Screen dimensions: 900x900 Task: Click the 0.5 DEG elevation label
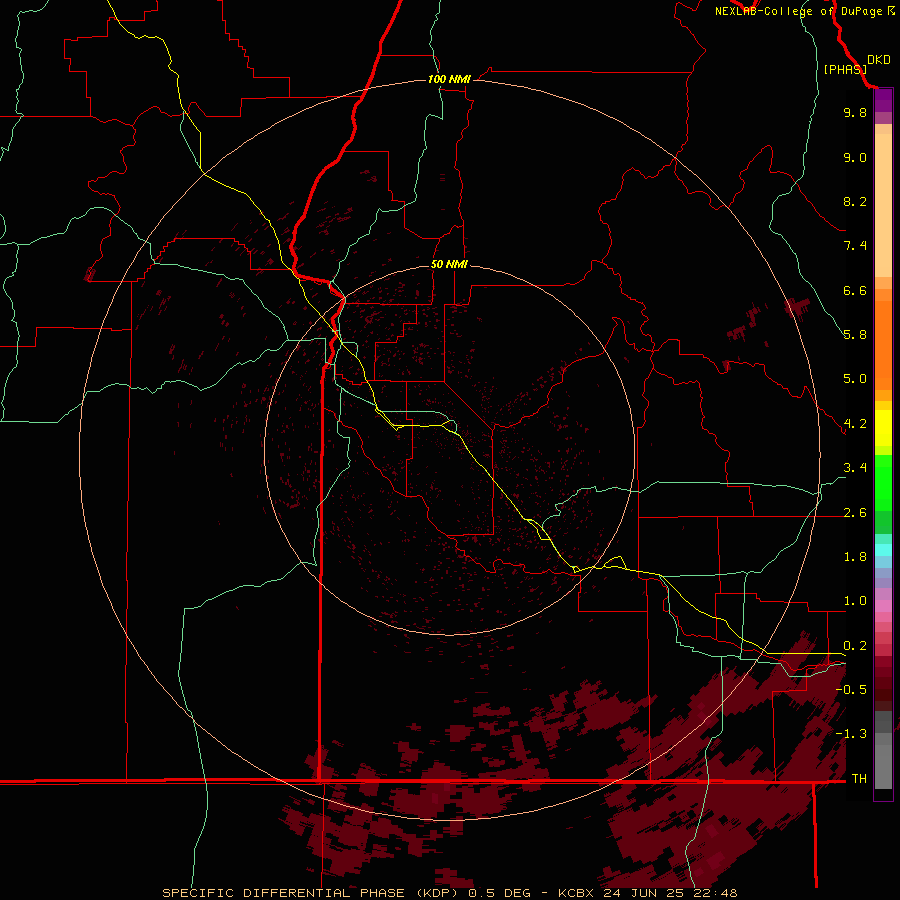tap(499, 893)
